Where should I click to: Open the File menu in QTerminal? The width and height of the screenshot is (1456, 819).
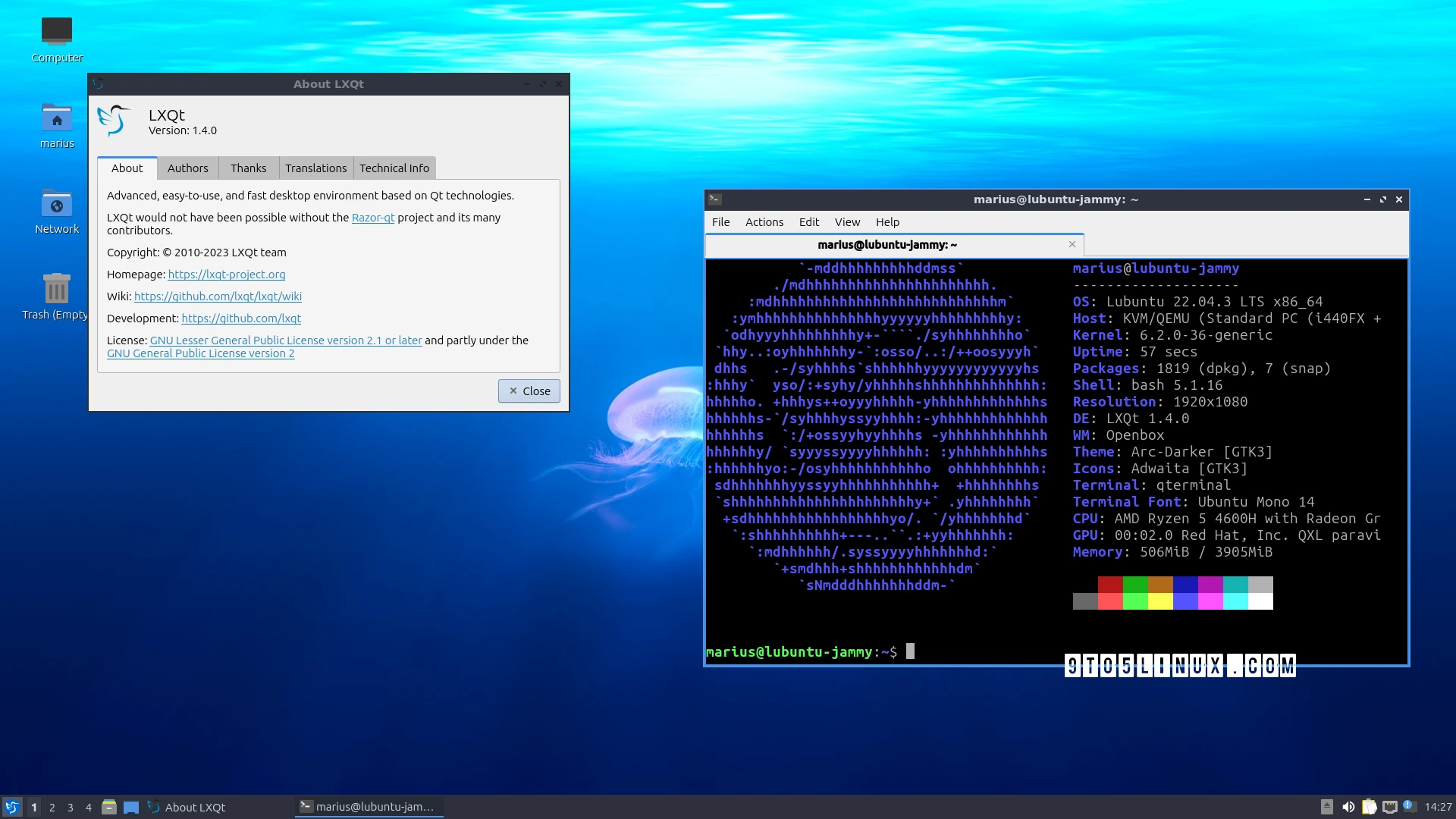point(720,221)
